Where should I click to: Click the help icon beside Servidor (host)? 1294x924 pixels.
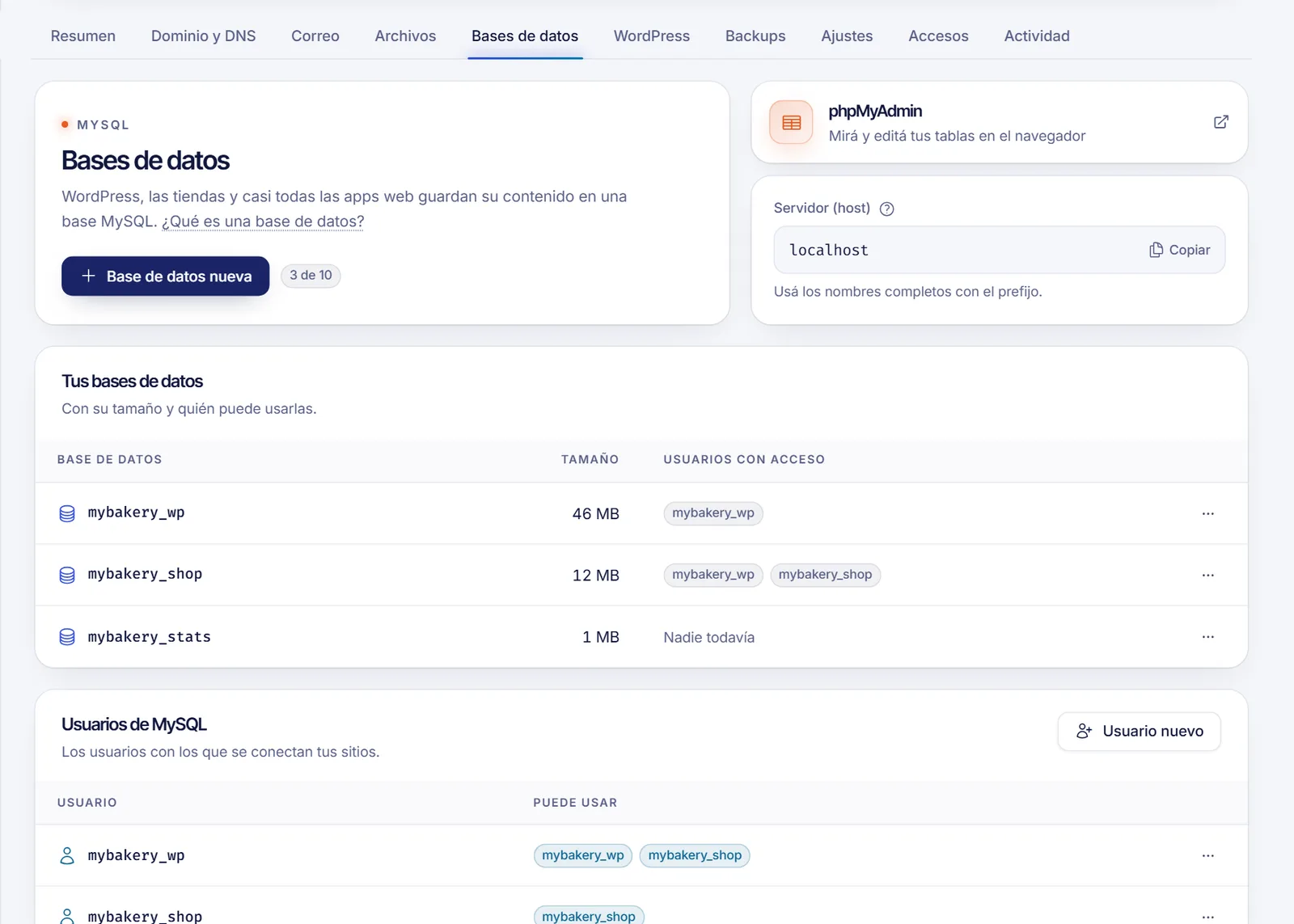coord(886,209)
